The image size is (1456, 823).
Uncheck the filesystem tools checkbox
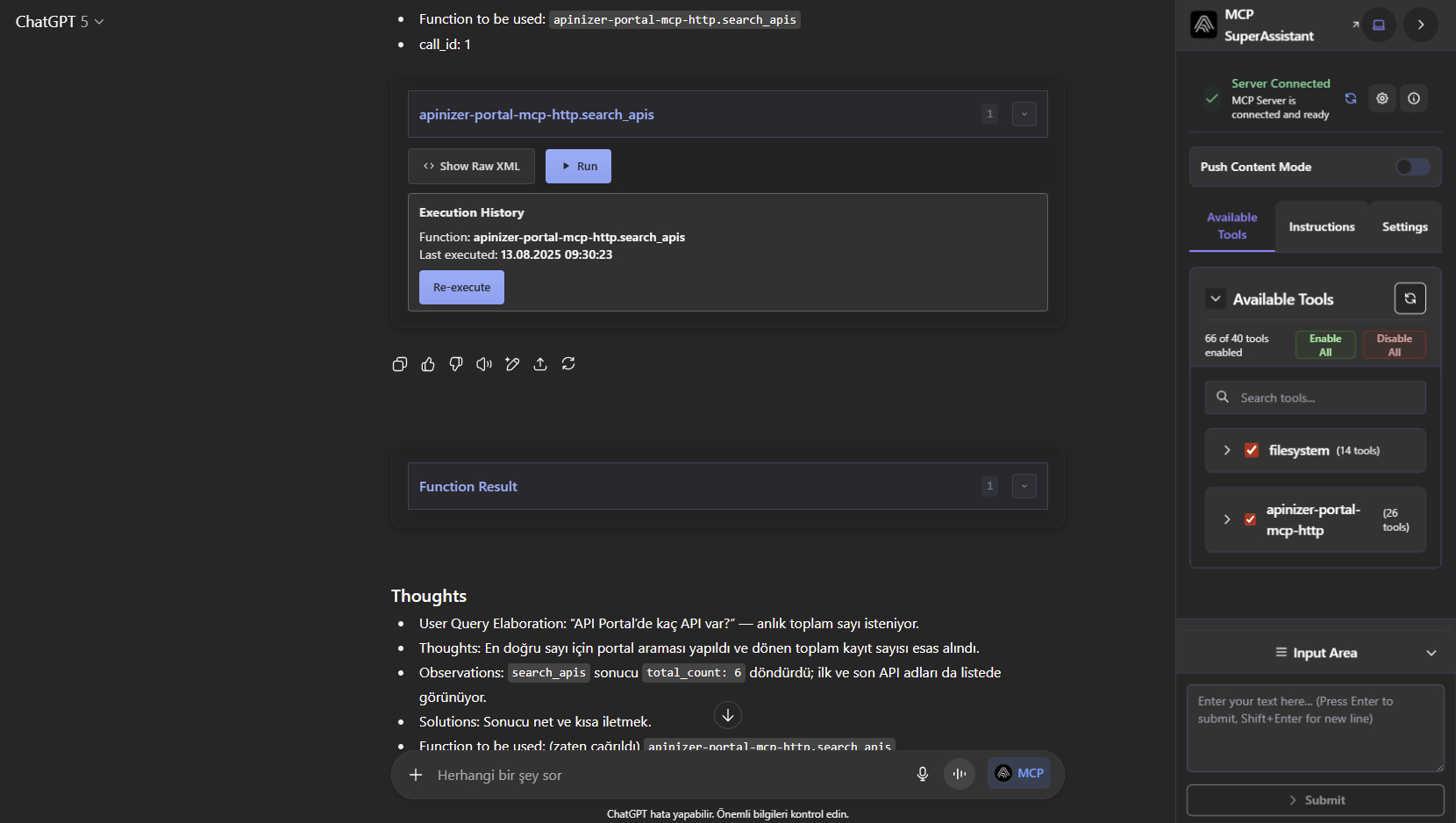pos(1252,450)
